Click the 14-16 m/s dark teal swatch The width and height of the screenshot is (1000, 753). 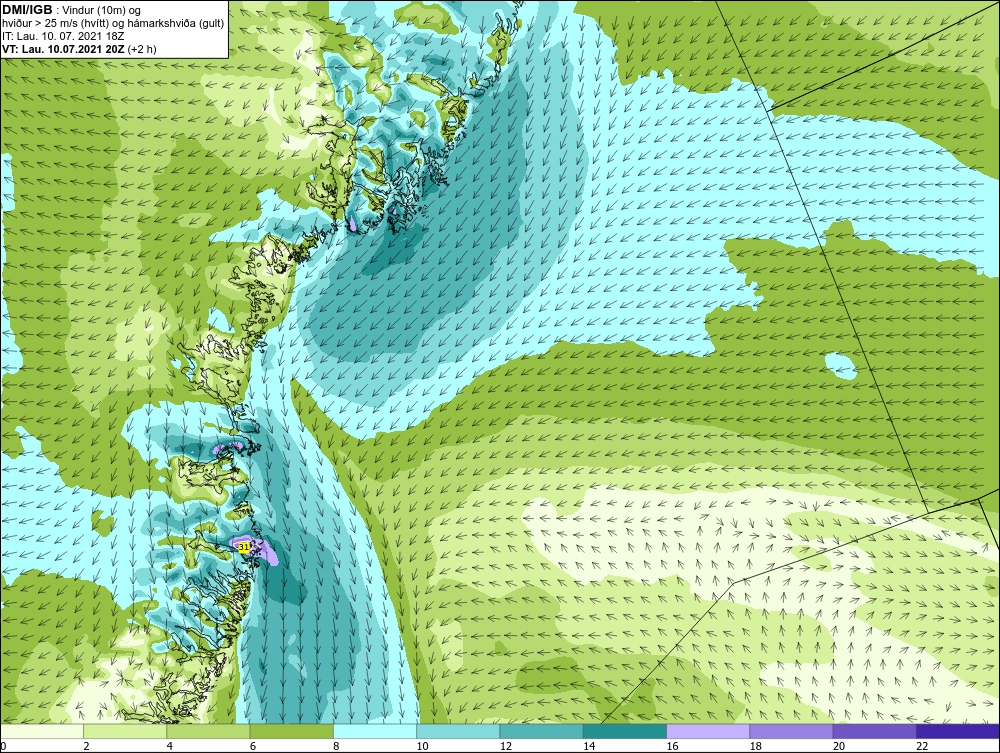(x=625, y=731)
